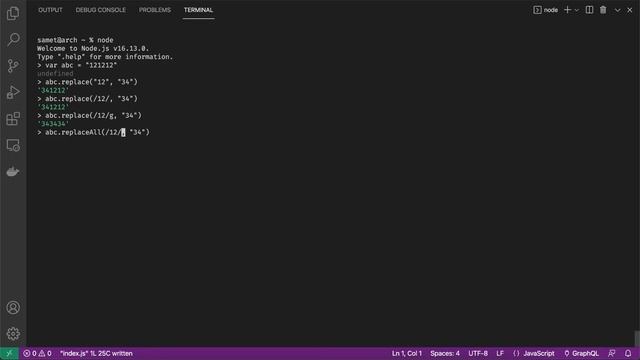Open the notifications bell
Viewport: 640px width, 360px height.
[x=628, y=353]
